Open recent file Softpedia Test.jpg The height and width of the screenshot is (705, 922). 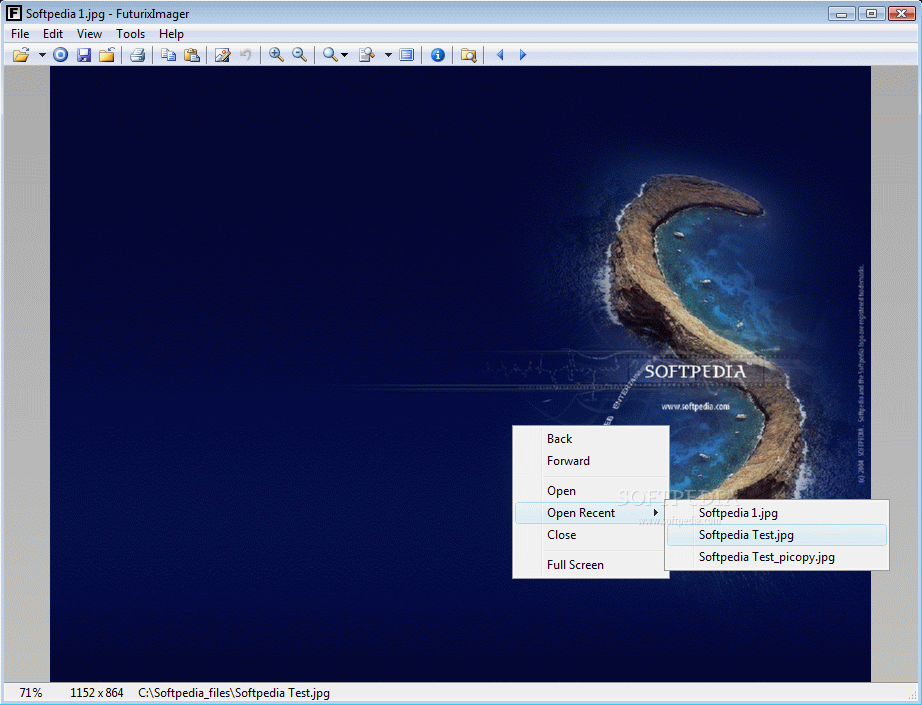(777, 535)
